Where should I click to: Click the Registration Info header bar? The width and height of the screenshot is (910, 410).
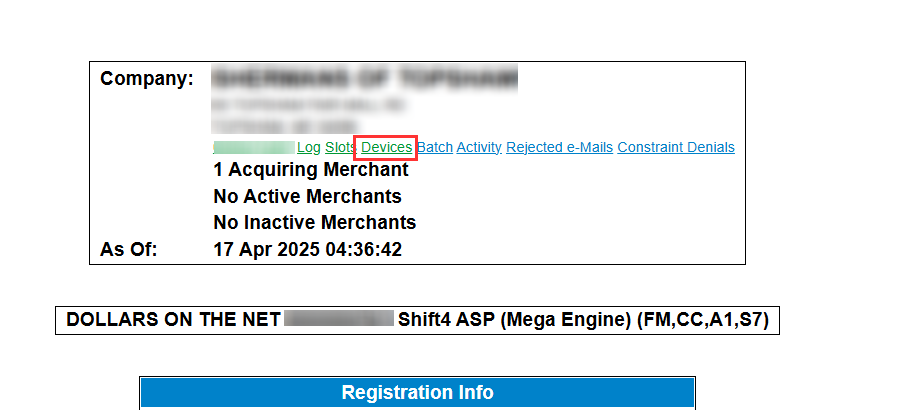[x=417, y=393]
